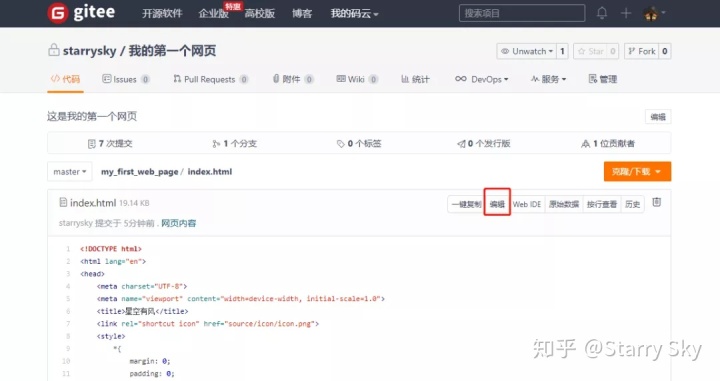This screenshot has width=720, height=381.
Task: Open the notifications bell
Action: pos(602,13)
